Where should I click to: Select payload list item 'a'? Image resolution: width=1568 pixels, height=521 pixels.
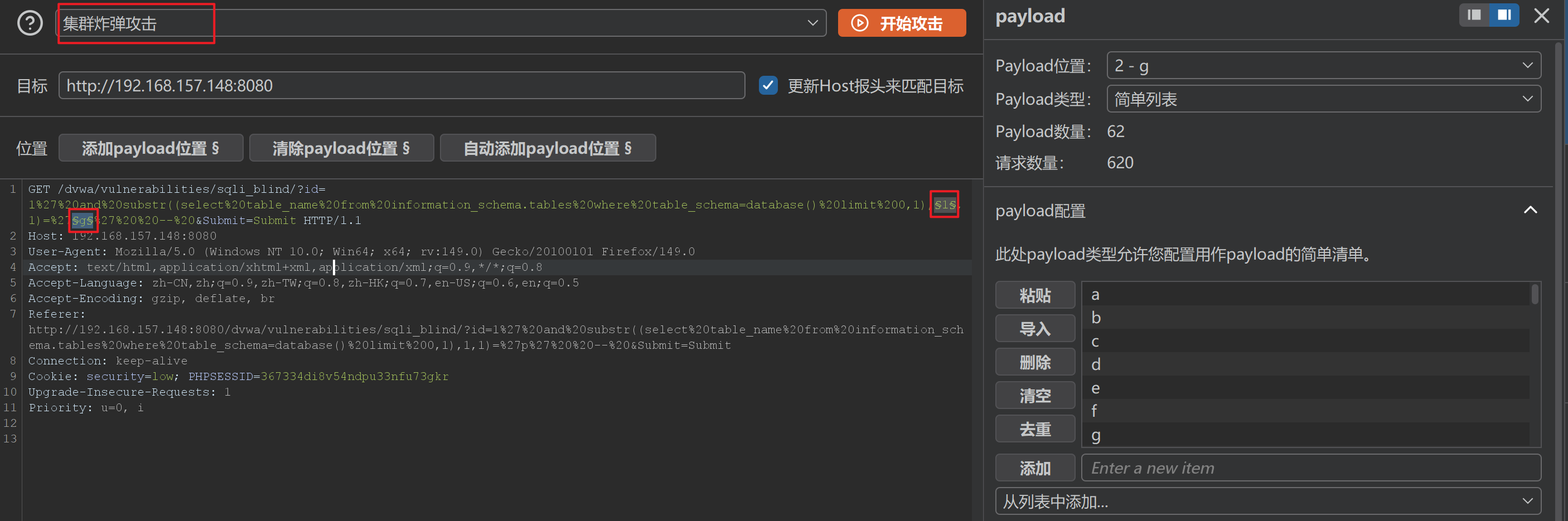point(1306,295)
